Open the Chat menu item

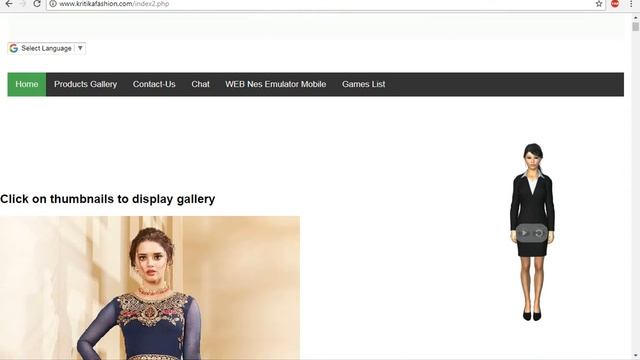(200, 84)
